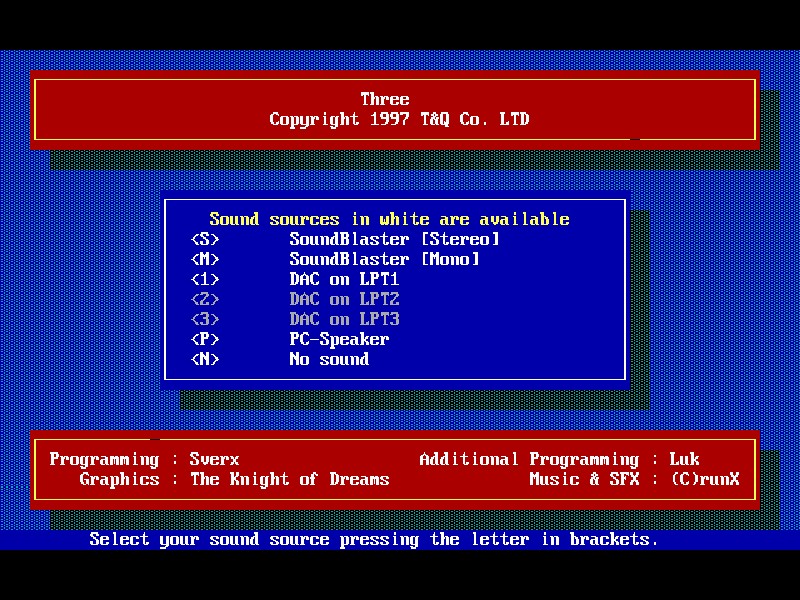Image resolution: width=800 pixels, height=600 pixels.
Task: Hit the <P> bracket shortcut
Action: click(x=204, y=339)
